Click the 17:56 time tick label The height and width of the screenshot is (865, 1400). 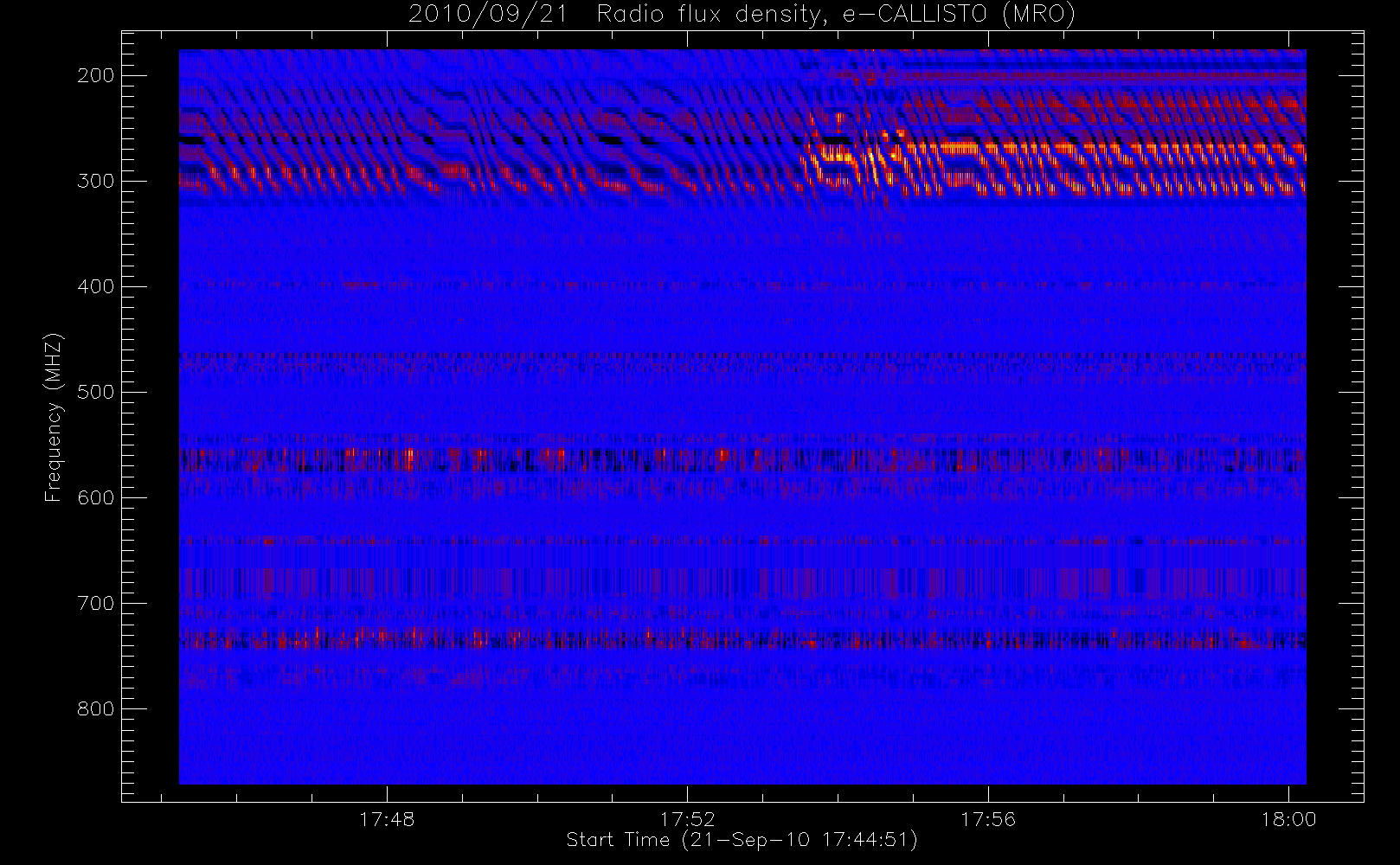(x=988, y=818)
